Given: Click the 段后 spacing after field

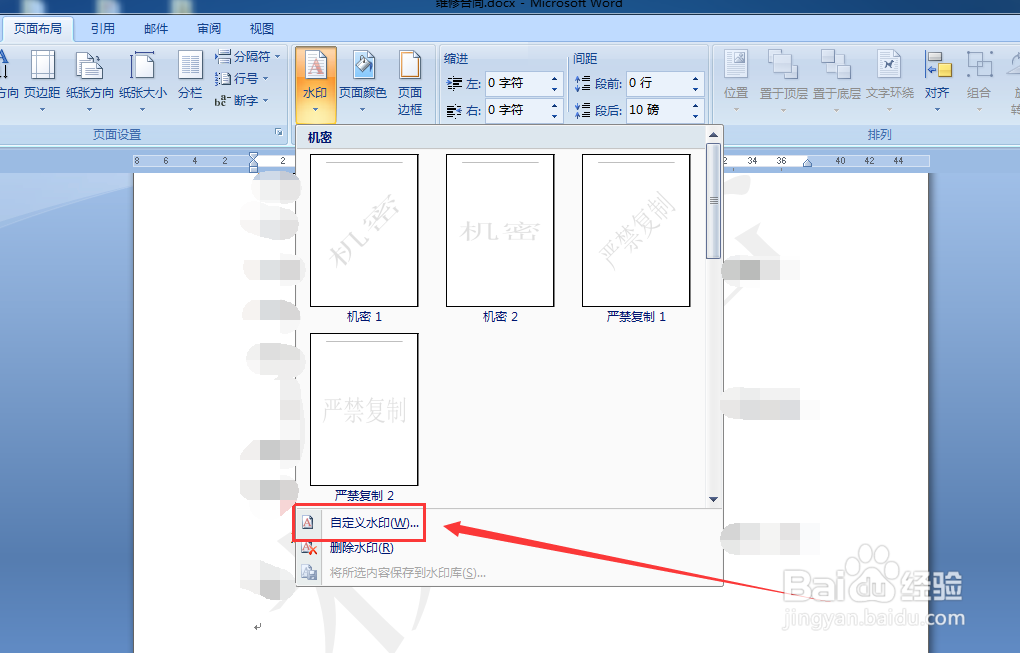Looking at the screenshot, I should tap(658, 109).
